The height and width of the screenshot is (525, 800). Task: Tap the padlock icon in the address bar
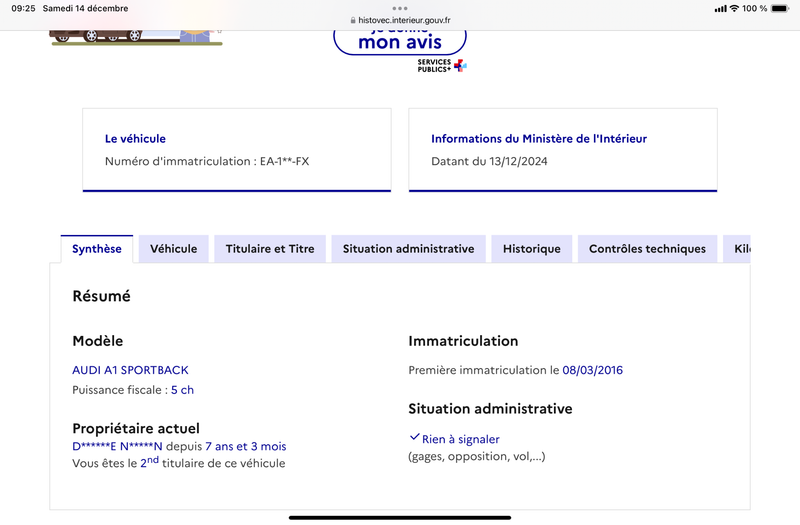(353, 20)
